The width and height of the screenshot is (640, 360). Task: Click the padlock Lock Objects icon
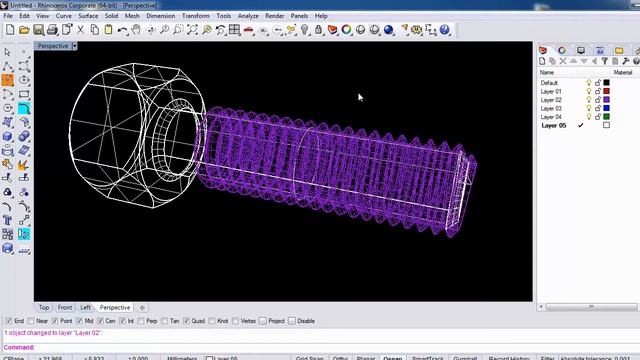click(x=319, y=29)
